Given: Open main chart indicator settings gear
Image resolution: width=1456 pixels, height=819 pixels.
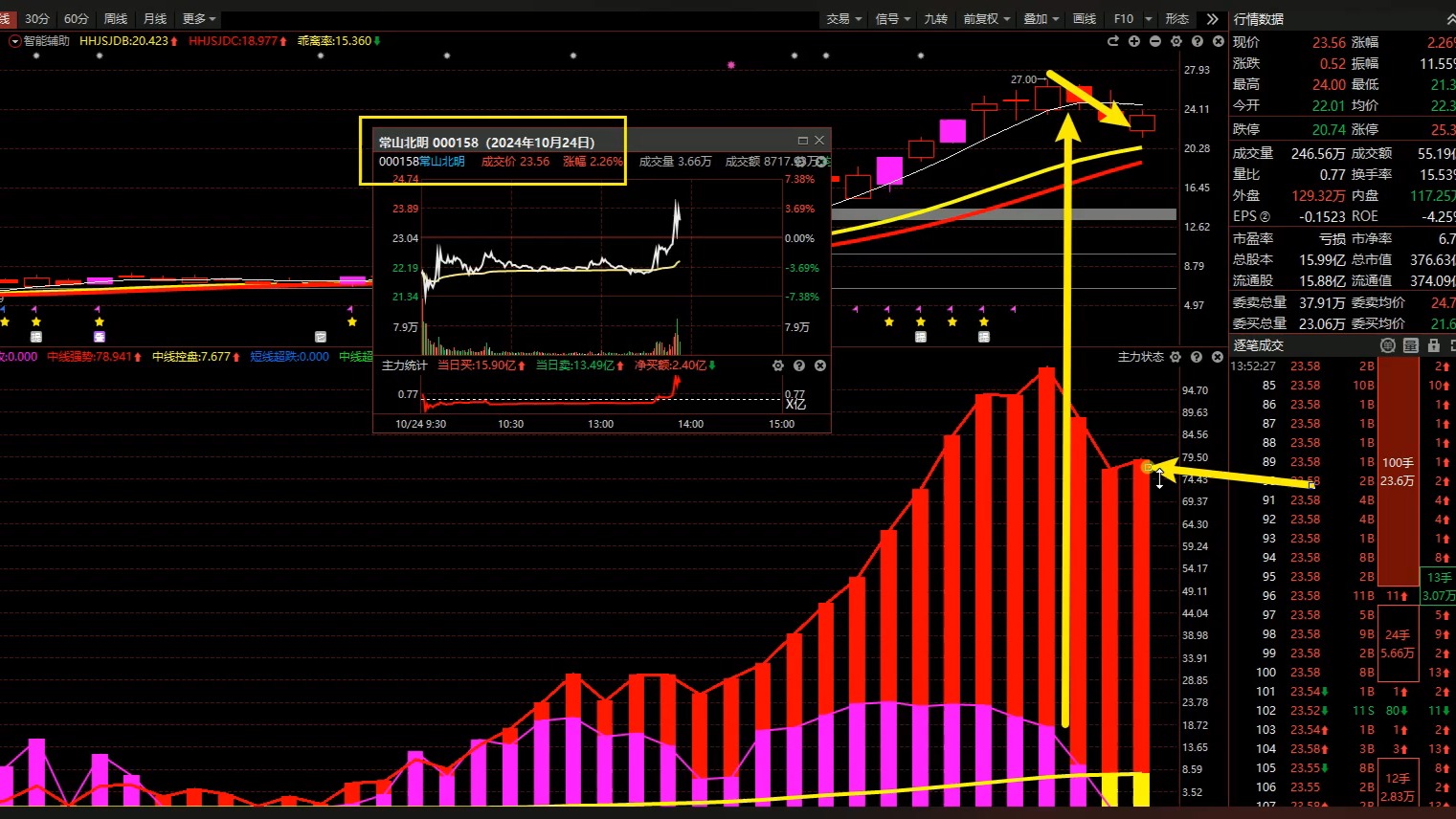Looking at the screenshot, I should point(1176,41).
